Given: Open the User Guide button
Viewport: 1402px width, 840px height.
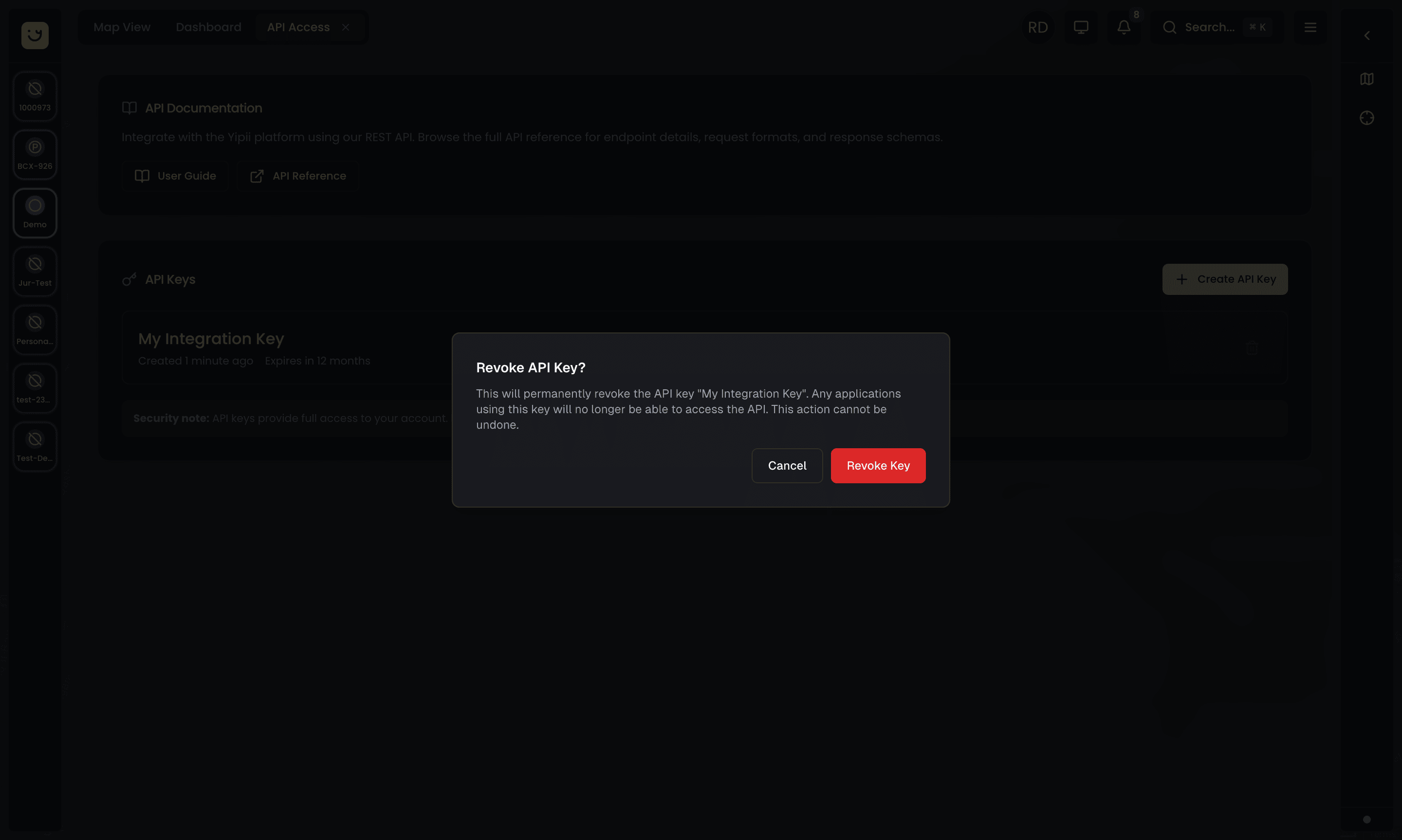Looking at the screenshot, I should pos(175,176).
